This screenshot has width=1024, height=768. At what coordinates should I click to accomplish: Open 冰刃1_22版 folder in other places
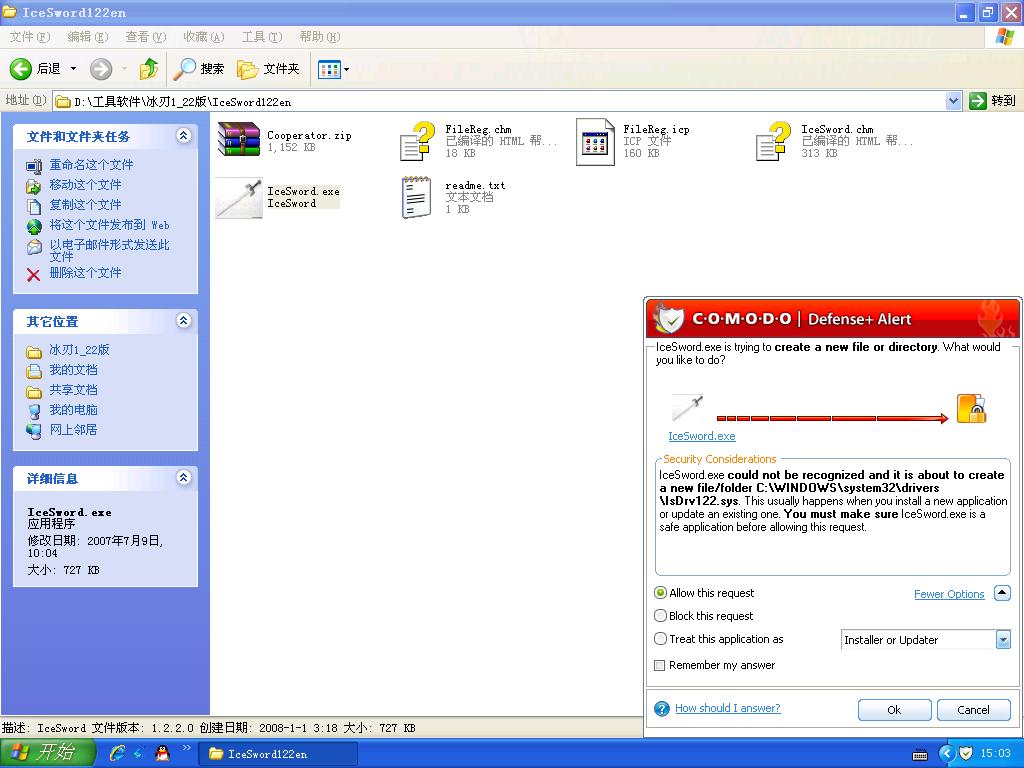[80, 350]
